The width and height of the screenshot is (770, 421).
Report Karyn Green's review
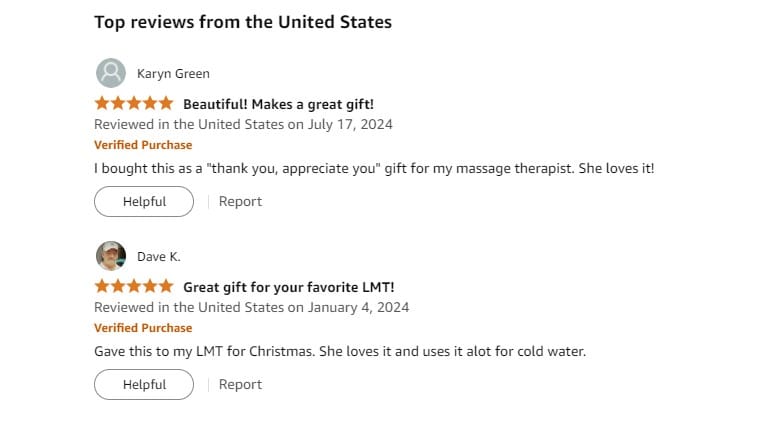click(x=240, y=201)
